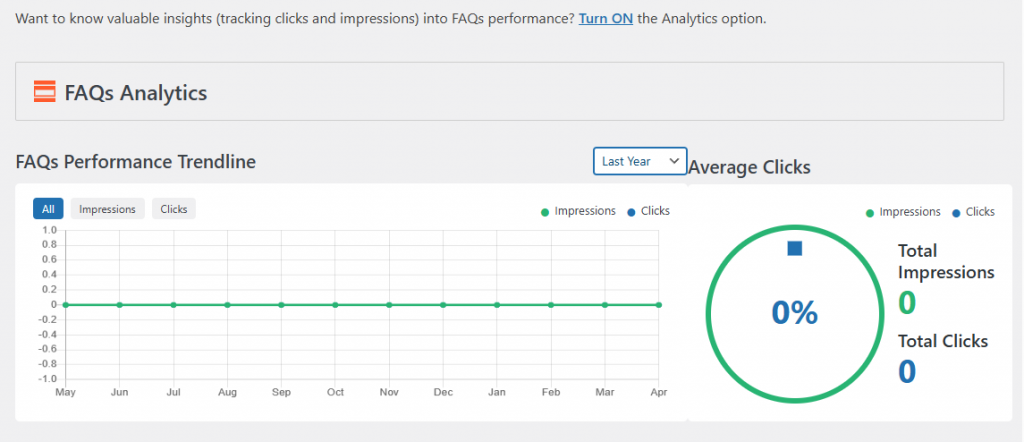1024x442 pixels.
Task: Select the All filter tab
Action: click(x=48, y=209)
